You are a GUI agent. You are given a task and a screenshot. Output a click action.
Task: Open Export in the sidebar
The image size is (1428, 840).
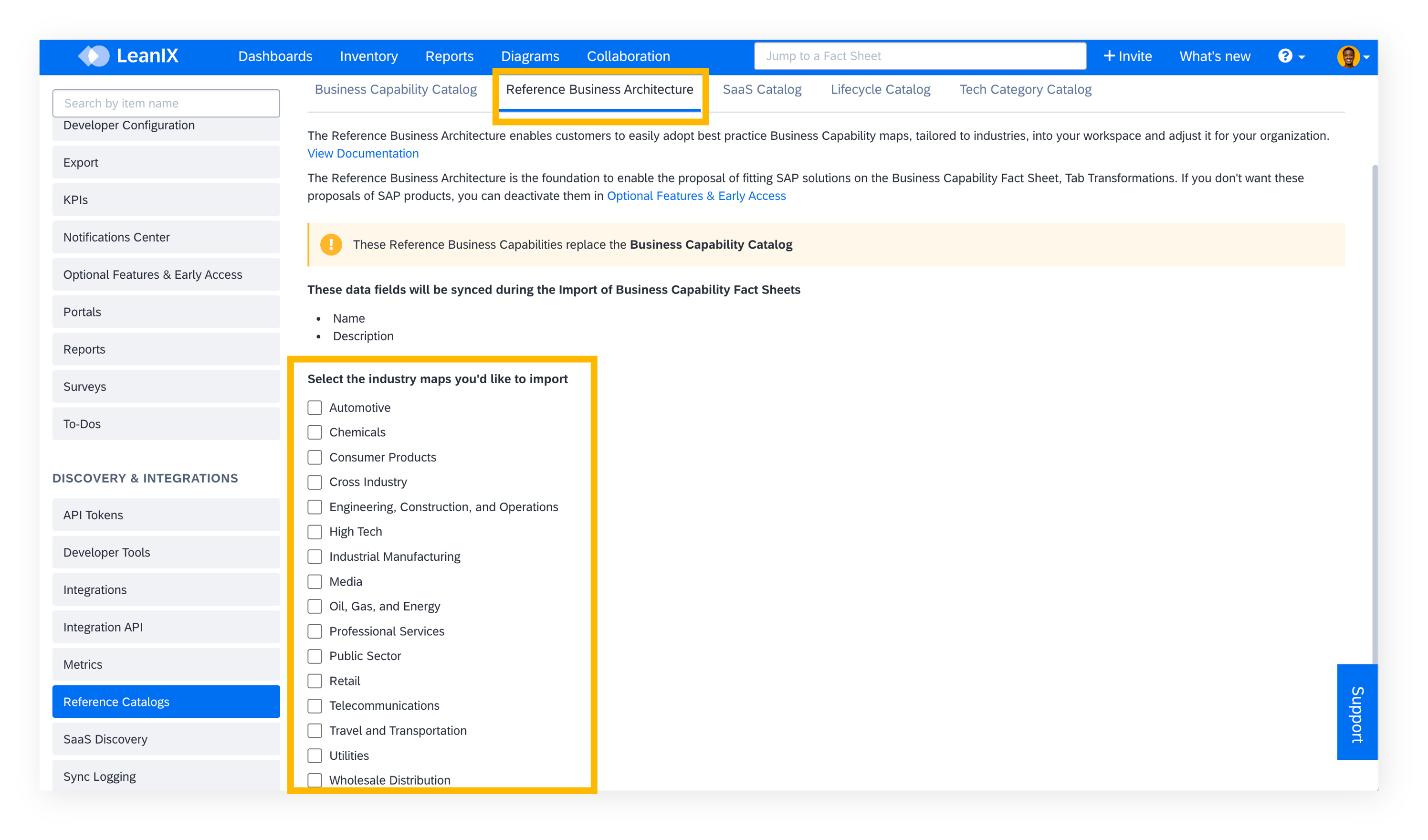166,163
